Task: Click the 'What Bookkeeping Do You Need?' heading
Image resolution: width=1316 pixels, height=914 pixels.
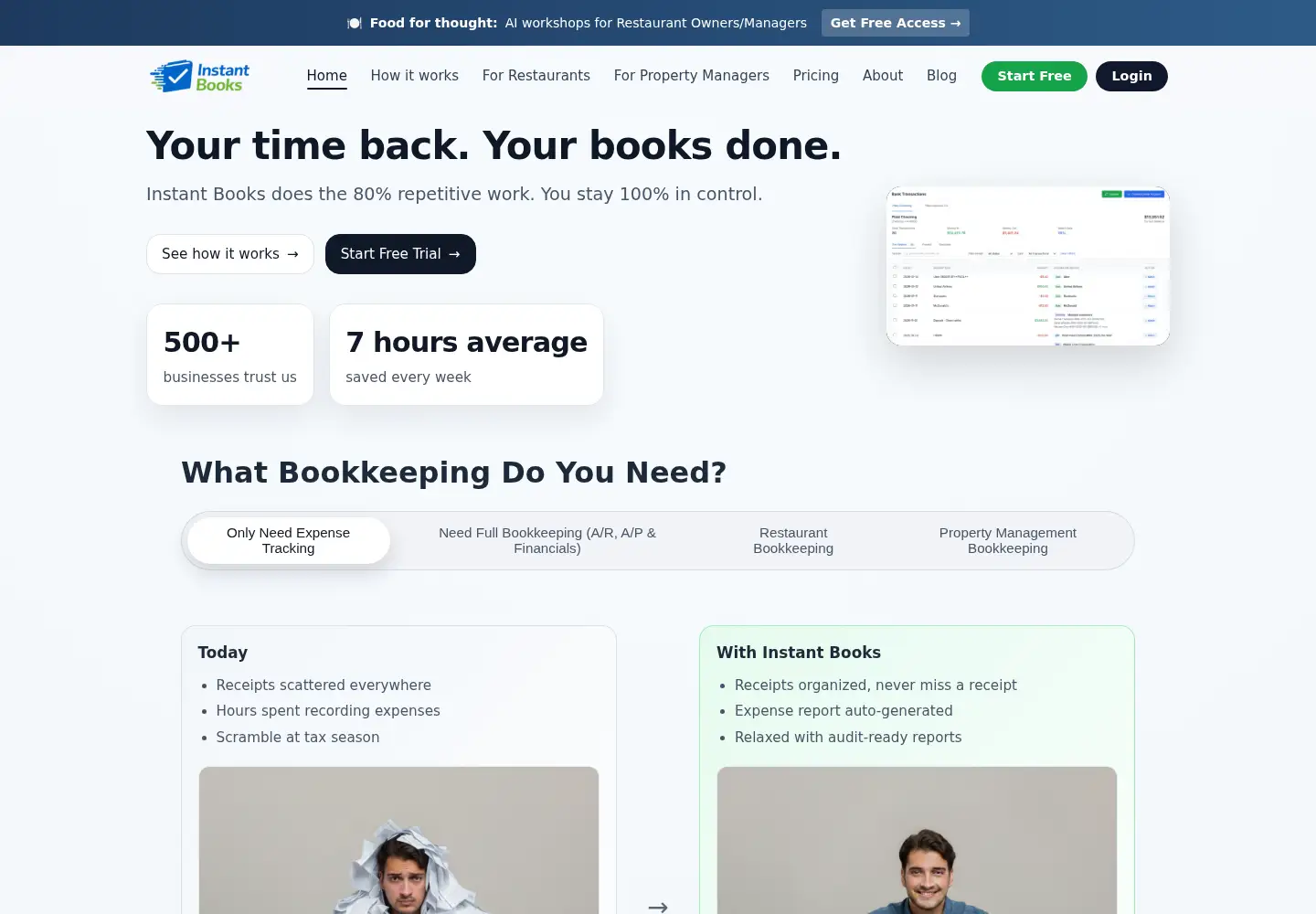Action: tap(454, 473)
